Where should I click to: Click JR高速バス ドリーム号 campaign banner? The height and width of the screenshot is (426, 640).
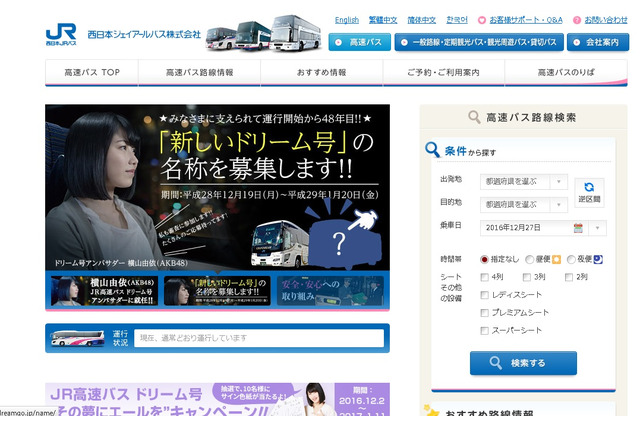coord(217,399)
